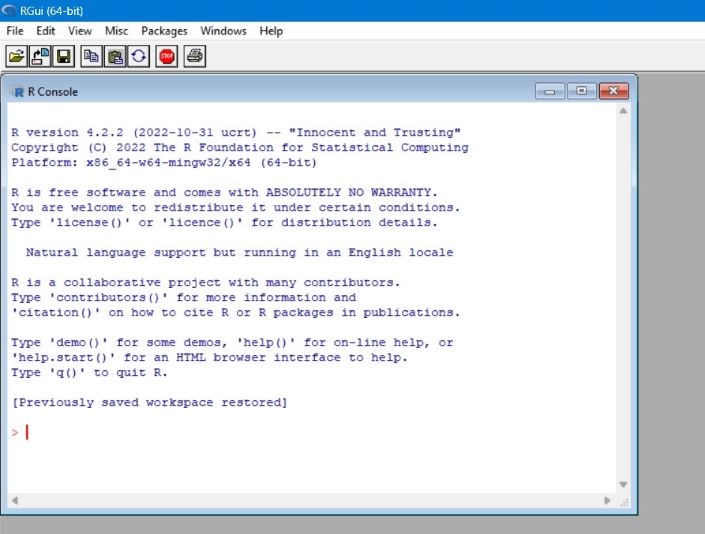Print the console with the printer icon
The image size is (705, 534).
(195, 57)
